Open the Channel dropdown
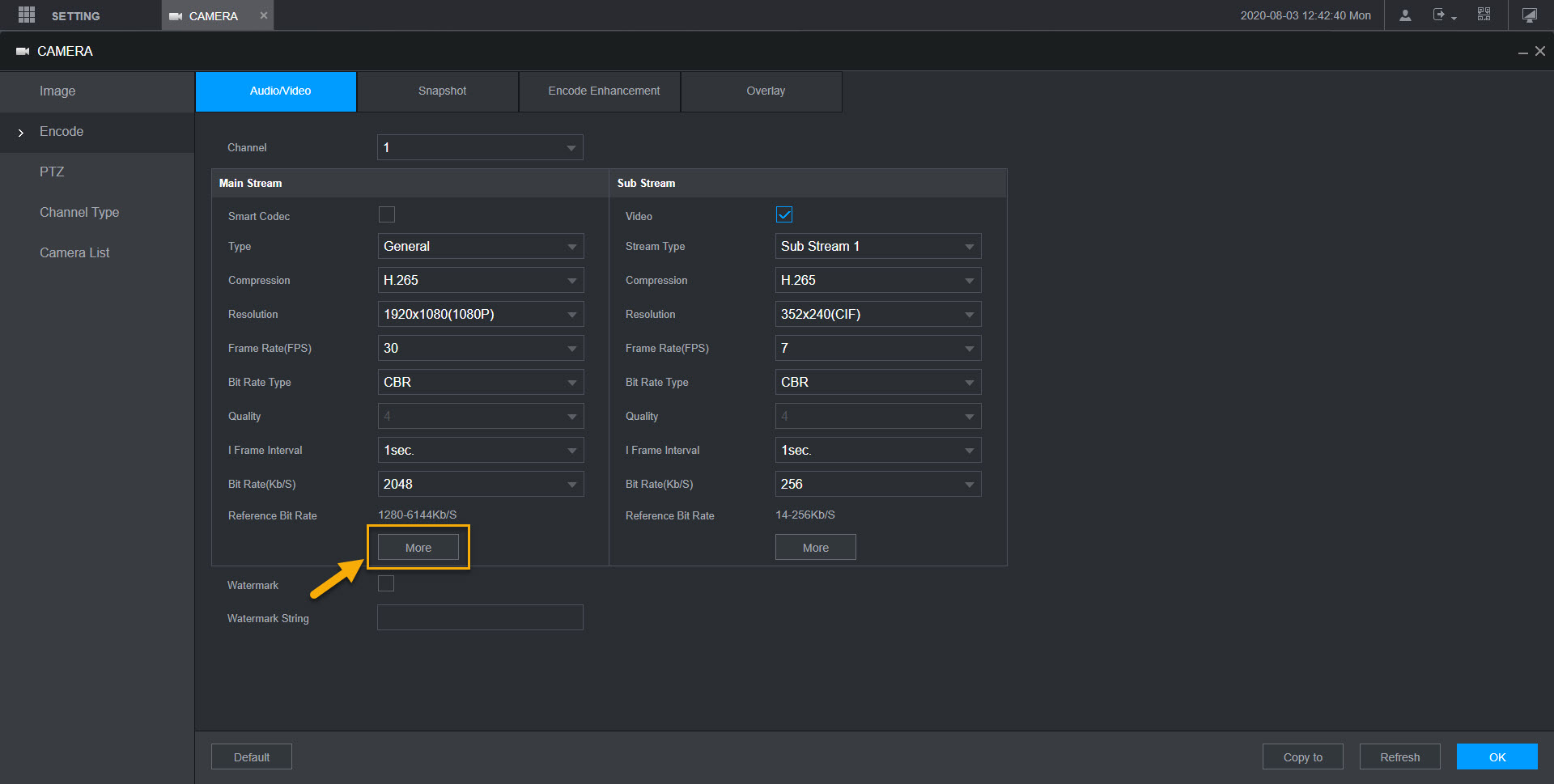1554x784 pixels. pyautogui.click(x=480, y=148)
